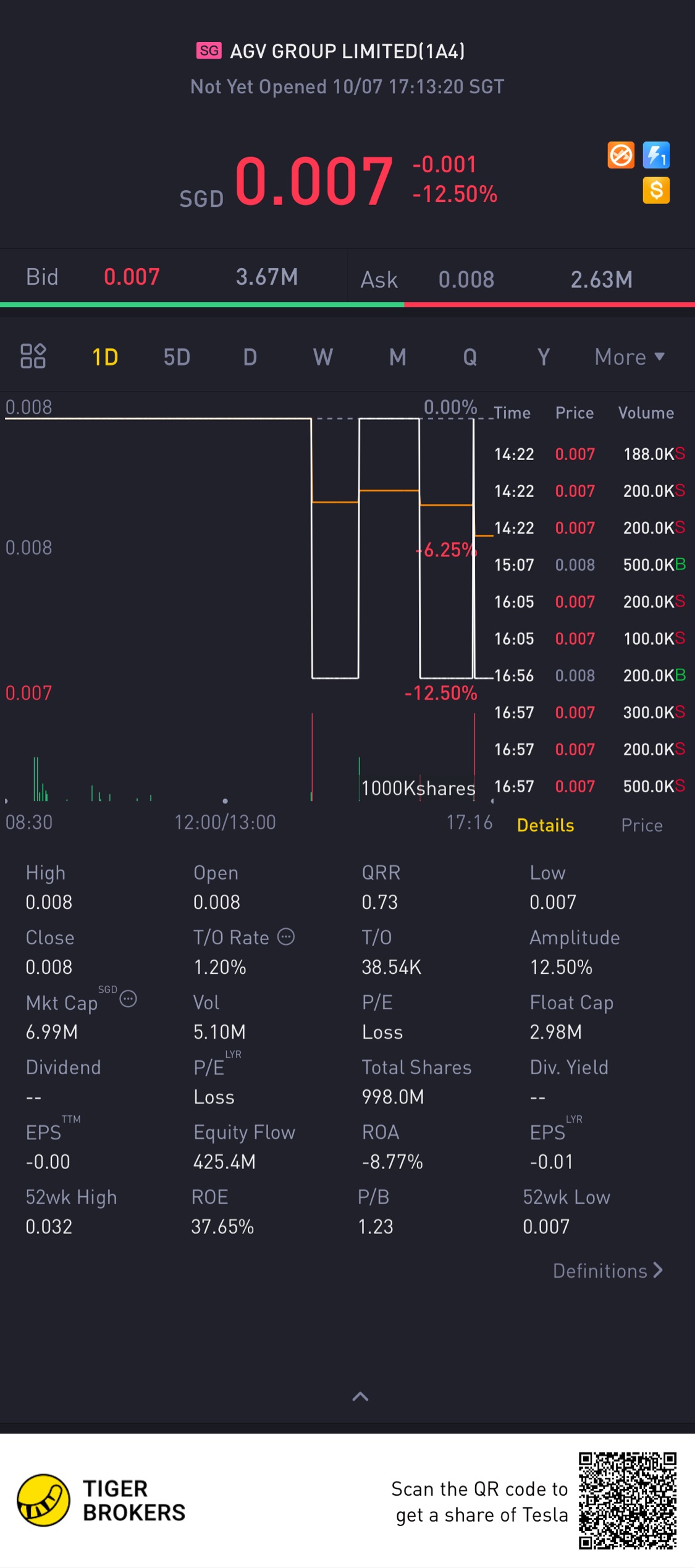Tap the Bid price 0.007
Image resolution: width=695 pixels, height=1568 pixels.
132,277
